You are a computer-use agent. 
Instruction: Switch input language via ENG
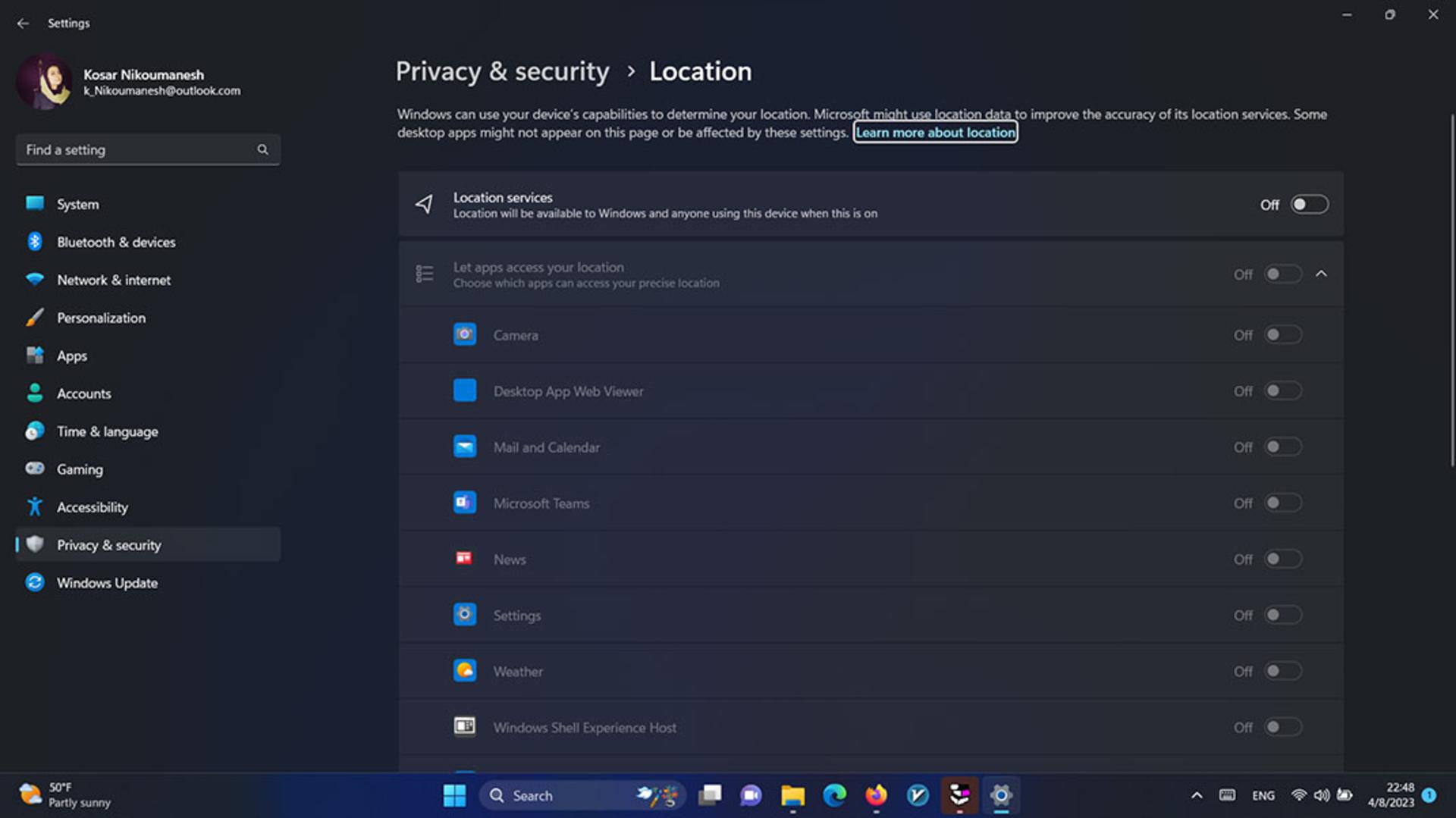click(x=1263, y=795)
